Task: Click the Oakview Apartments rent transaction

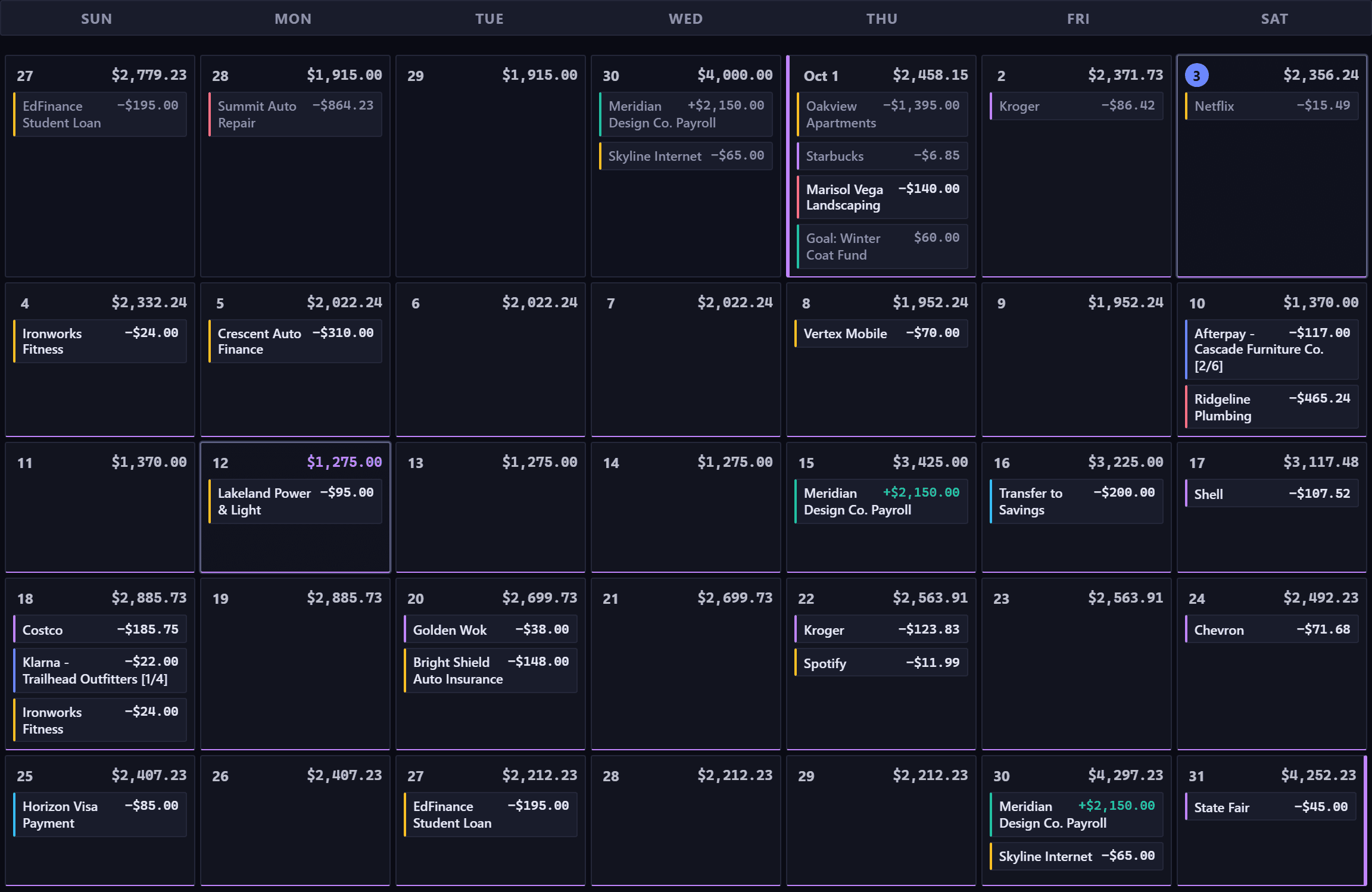Action: pos(882,114)
